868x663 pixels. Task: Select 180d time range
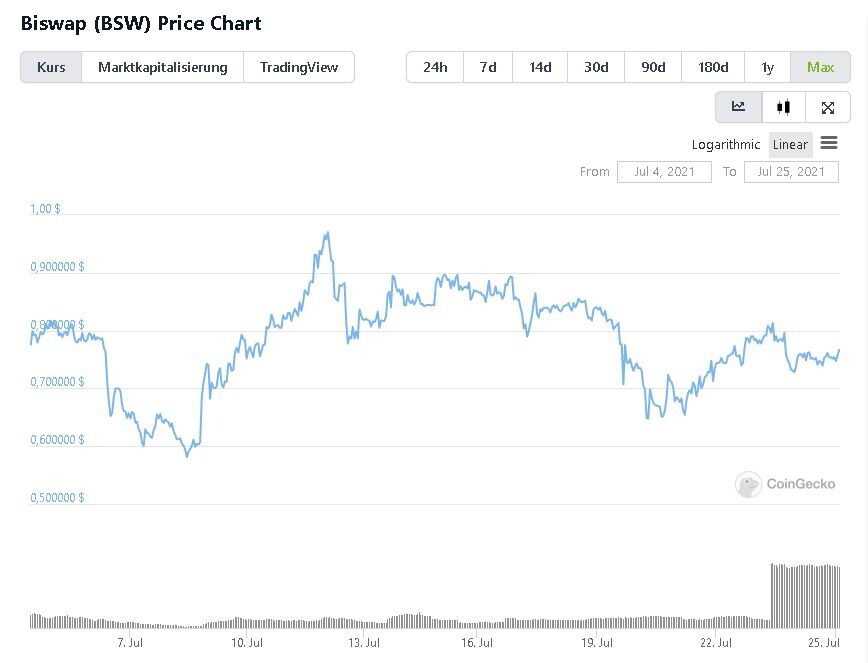tap(713, 68)
